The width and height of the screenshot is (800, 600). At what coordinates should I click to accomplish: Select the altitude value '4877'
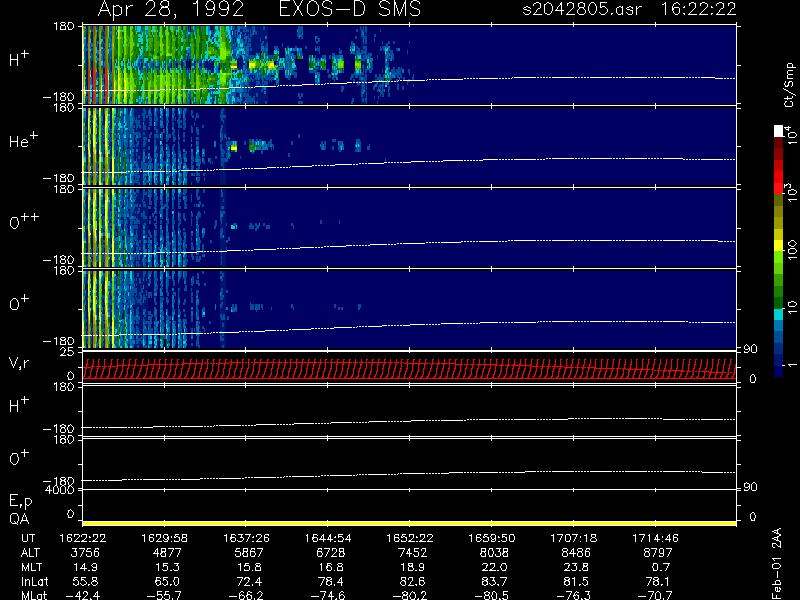coord(167,553)
